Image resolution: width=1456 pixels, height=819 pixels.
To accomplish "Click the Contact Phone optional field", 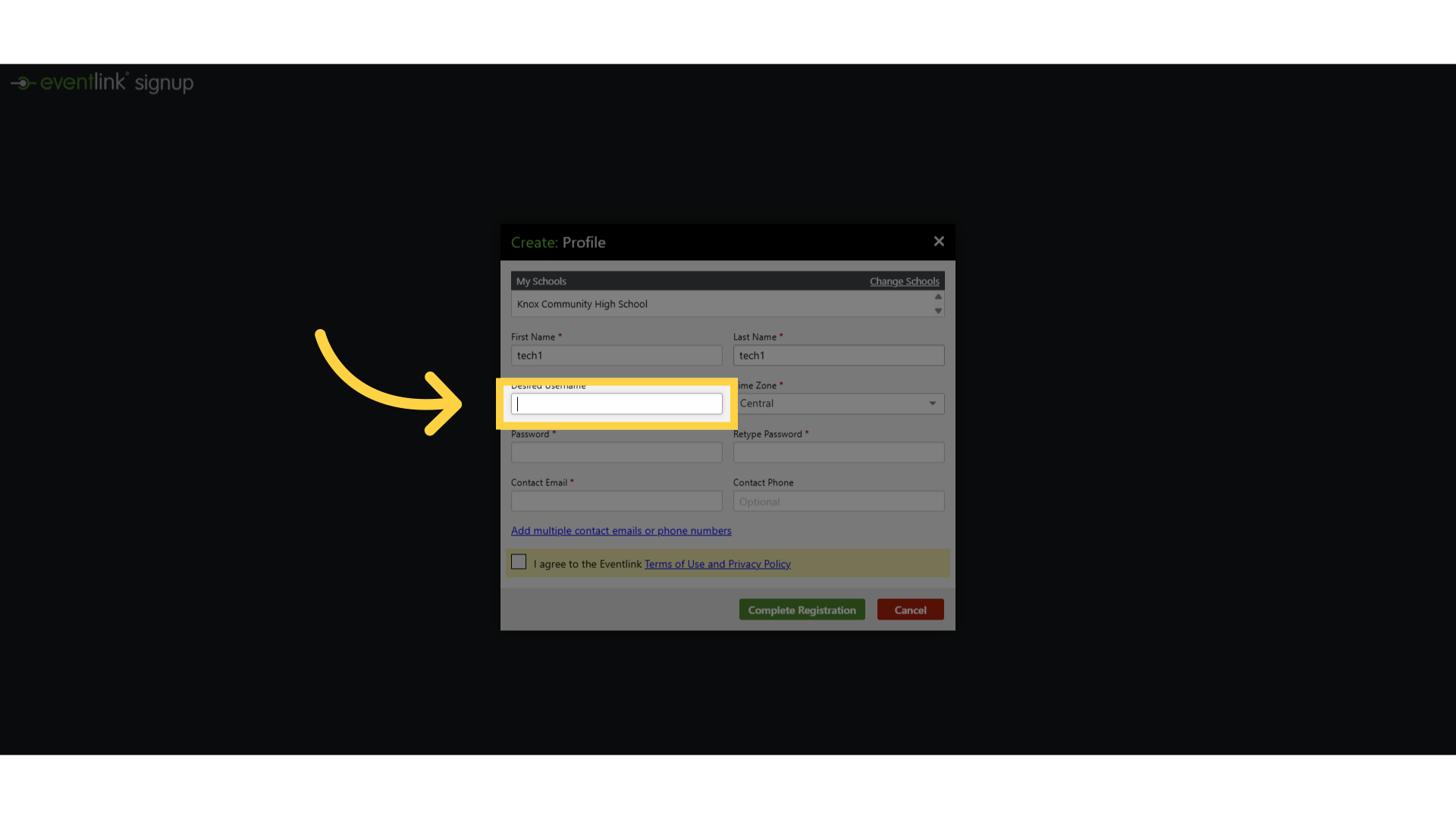I will [839, 501].
